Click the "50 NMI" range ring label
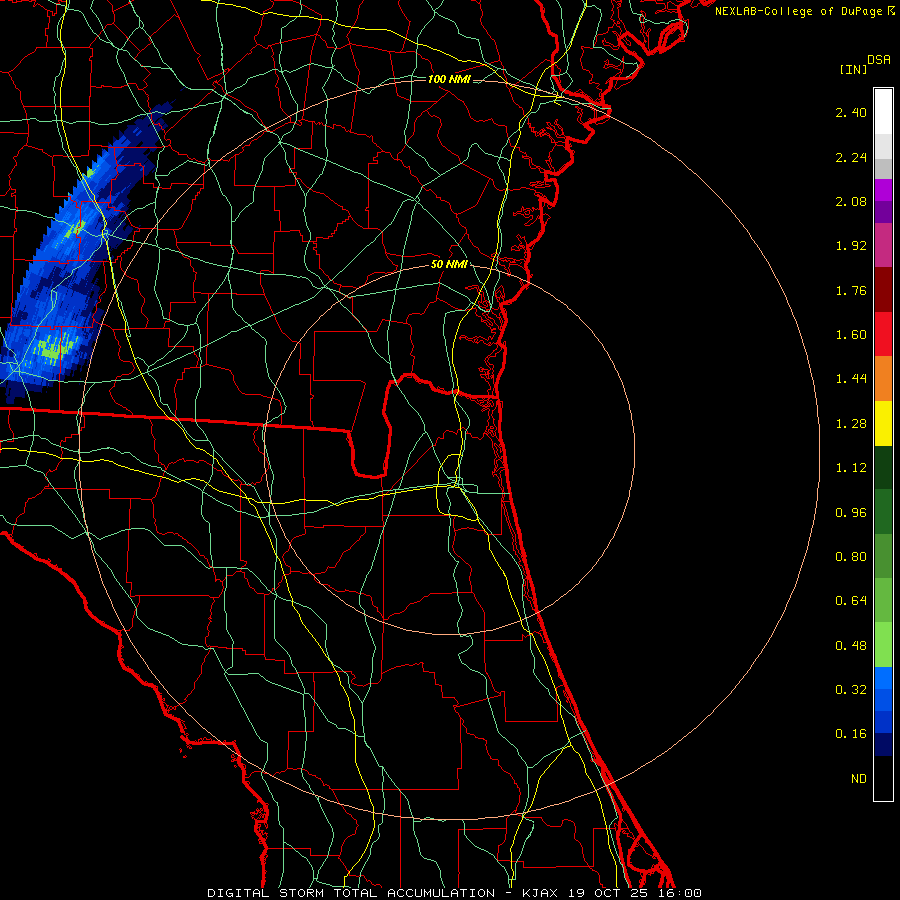 [449, 265]
